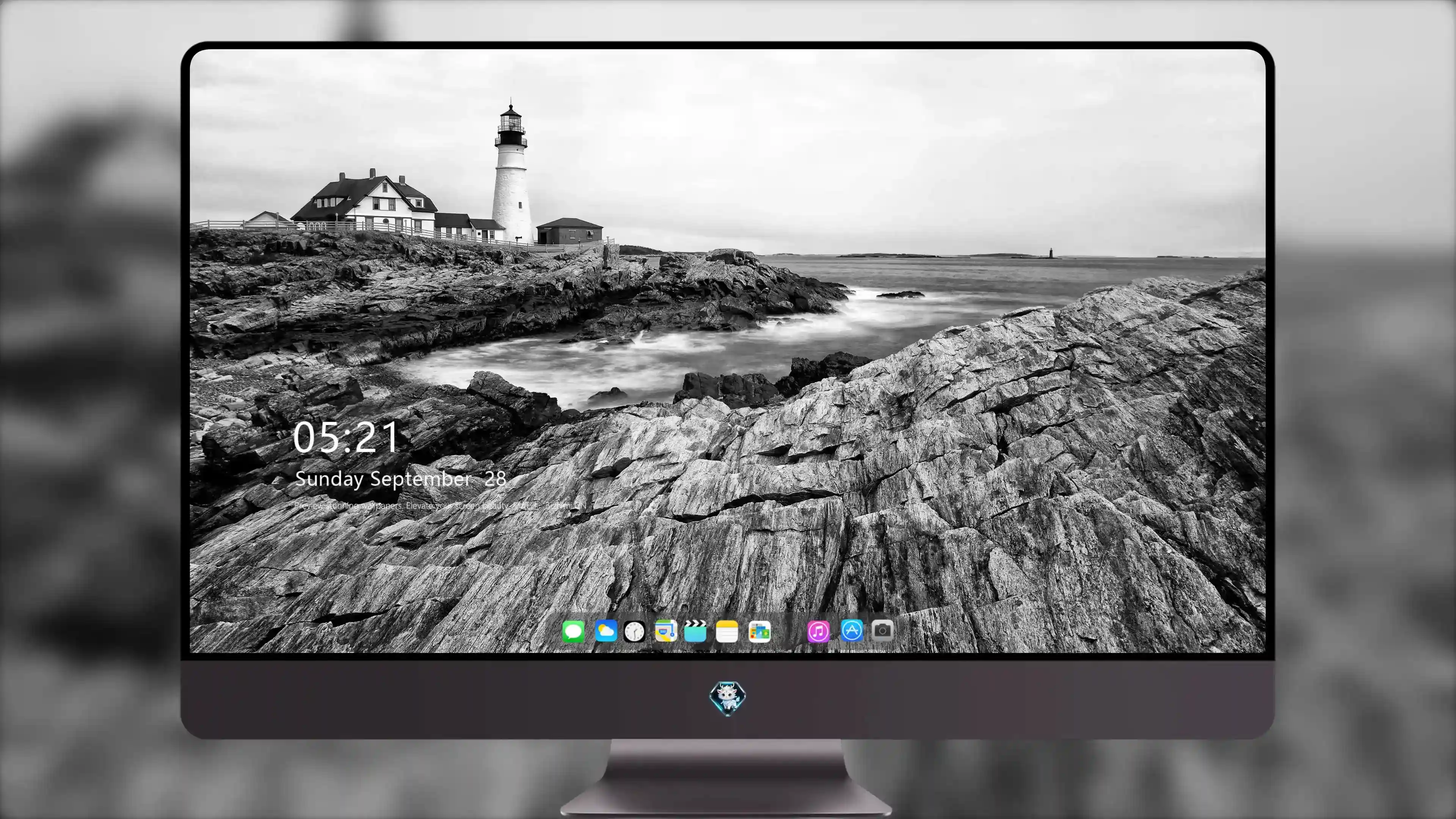The image size is (1456, 819).
Task: Open the Videos clapperboard app
Action: 695,631
